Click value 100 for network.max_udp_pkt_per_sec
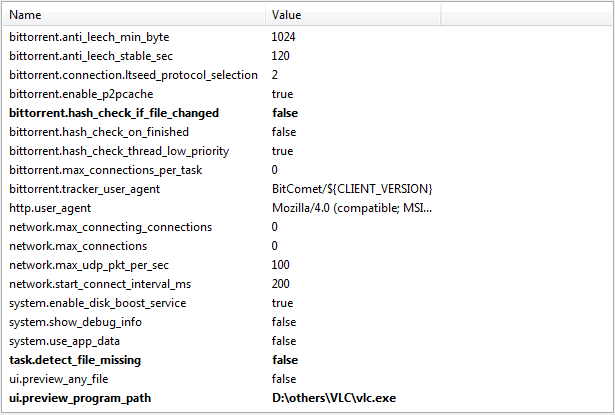615x415 pixels. pyautogui.click(x=281, y=265)
